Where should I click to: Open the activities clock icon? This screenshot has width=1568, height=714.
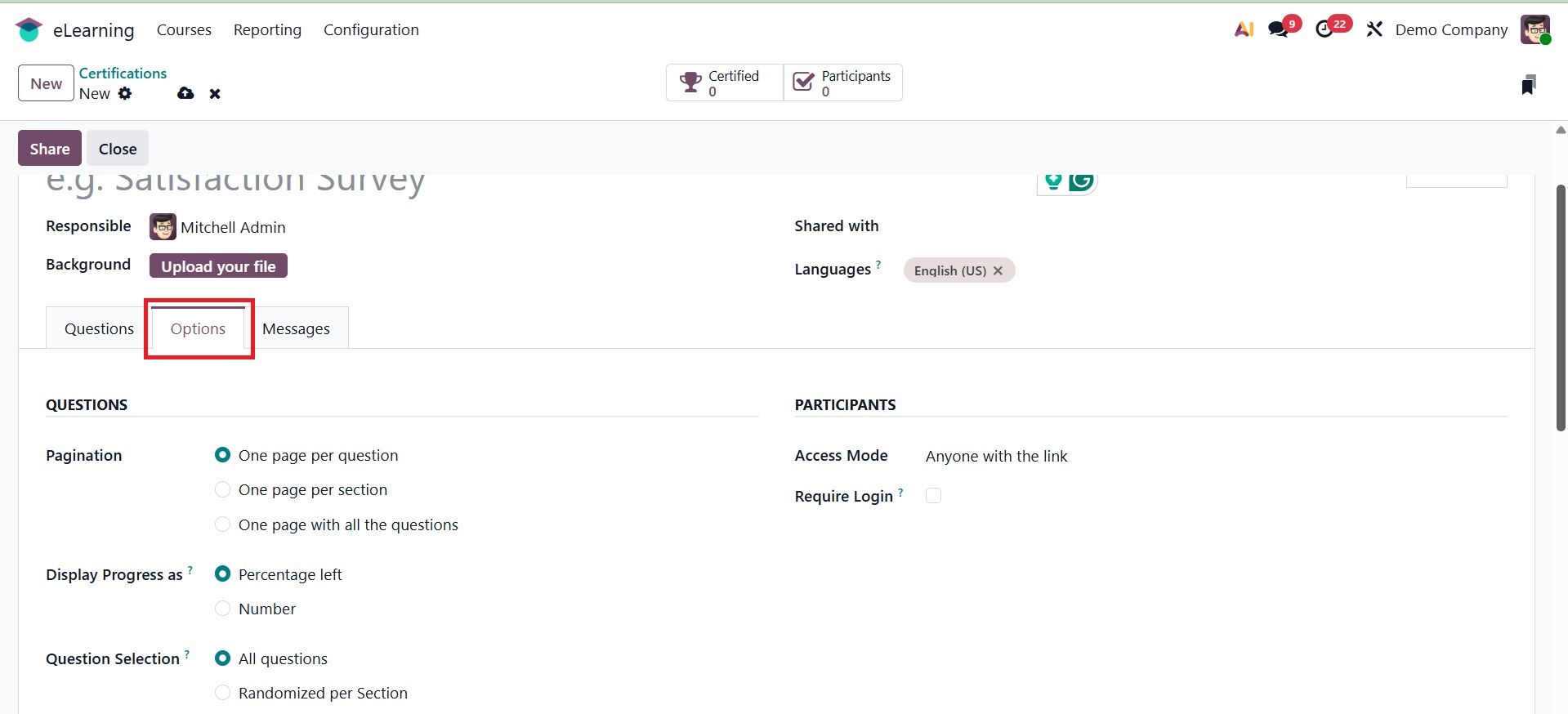point(1325,29)
